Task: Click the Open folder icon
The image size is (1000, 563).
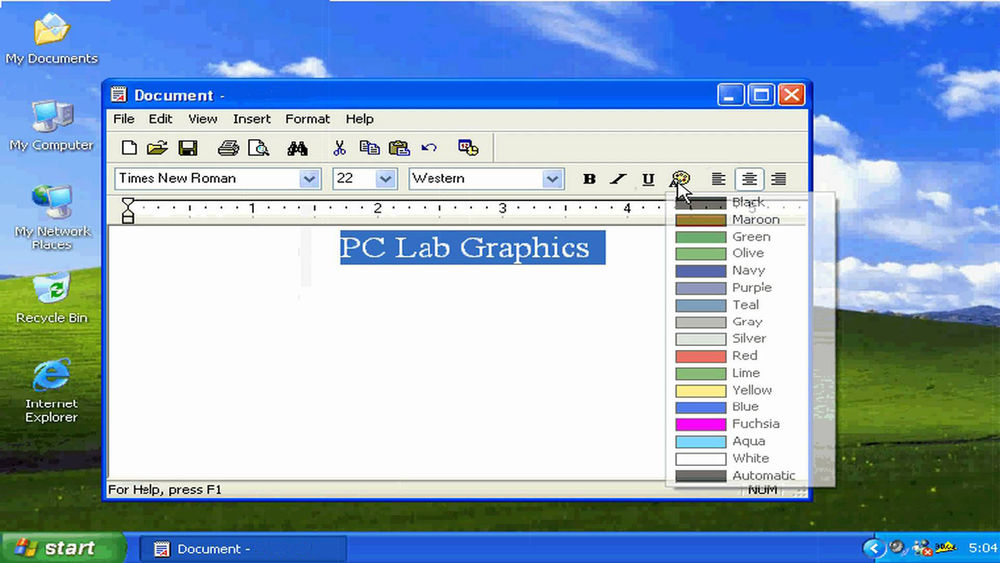Action: click(x=157, y=148)
